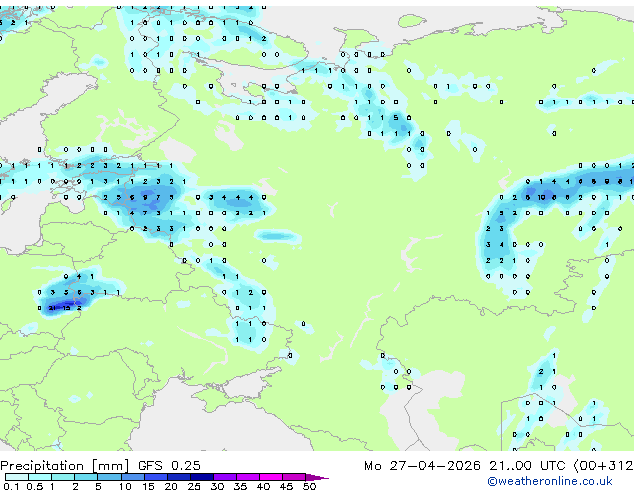This screenshot has width=634, height=490.
Task: Pick the legend swatch between 15 and 20
Action: [155, 477]
